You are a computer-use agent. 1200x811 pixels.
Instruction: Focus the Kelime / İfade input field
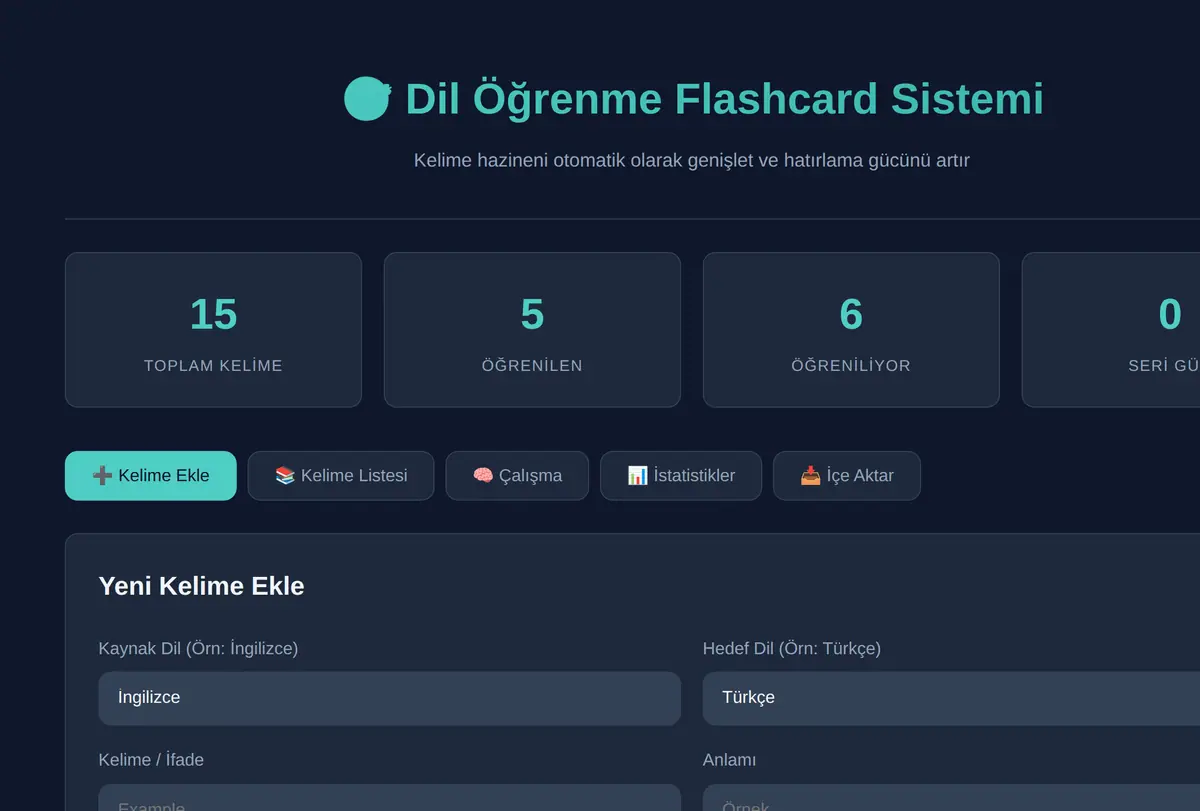point(390,798)
